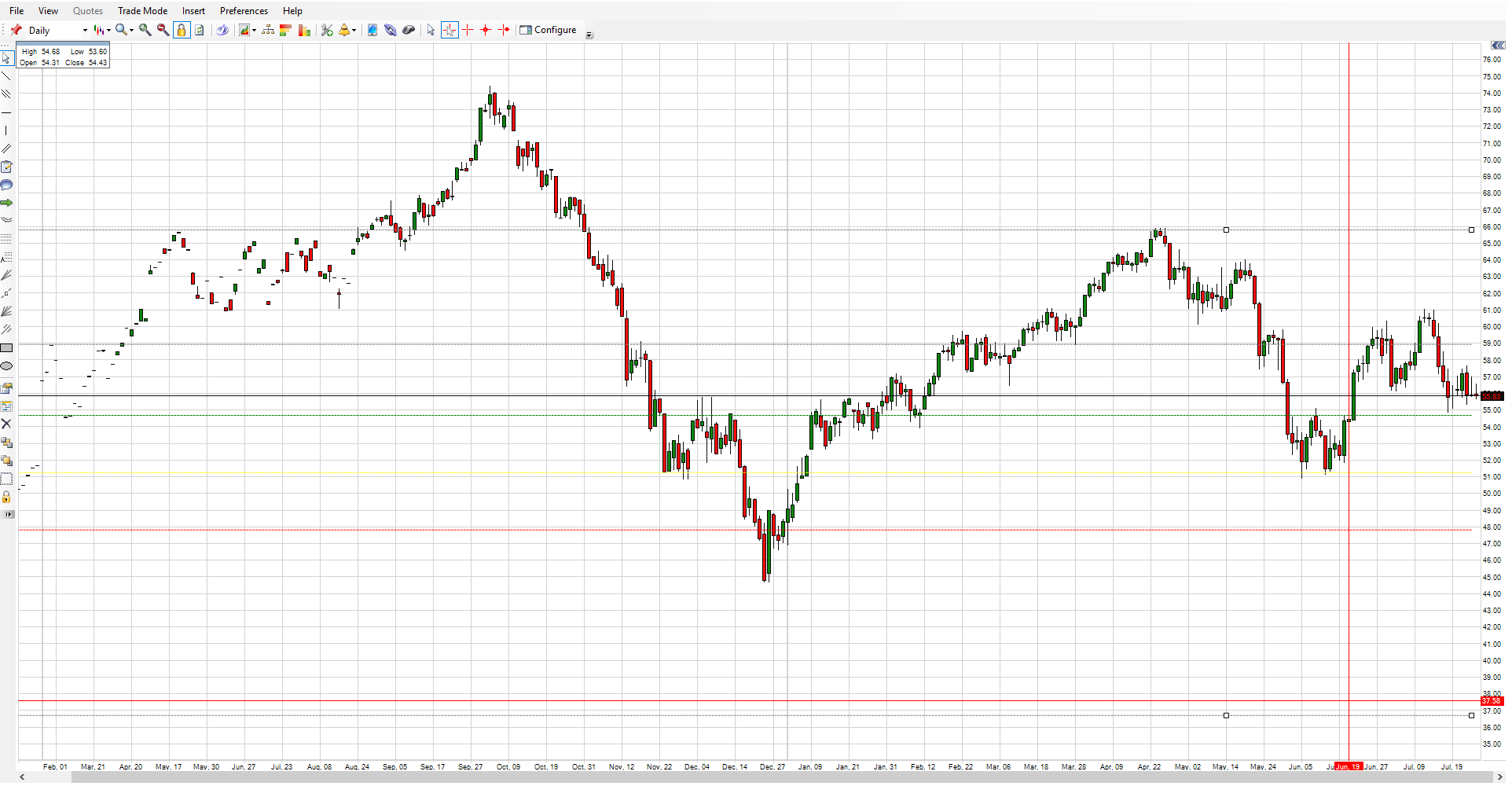This screenshot has width=1512, height=786.
Task: Toggle the crosshair cursor mode button
Action: point(450,30)
